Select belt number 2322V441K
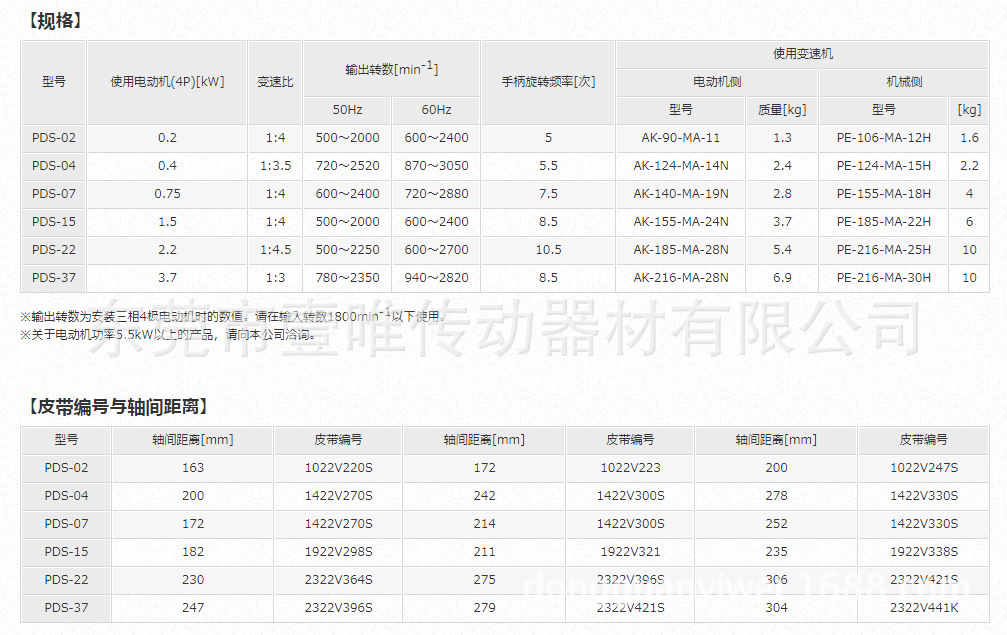This screenshot has width=1007, height=635. click(923, 607)
